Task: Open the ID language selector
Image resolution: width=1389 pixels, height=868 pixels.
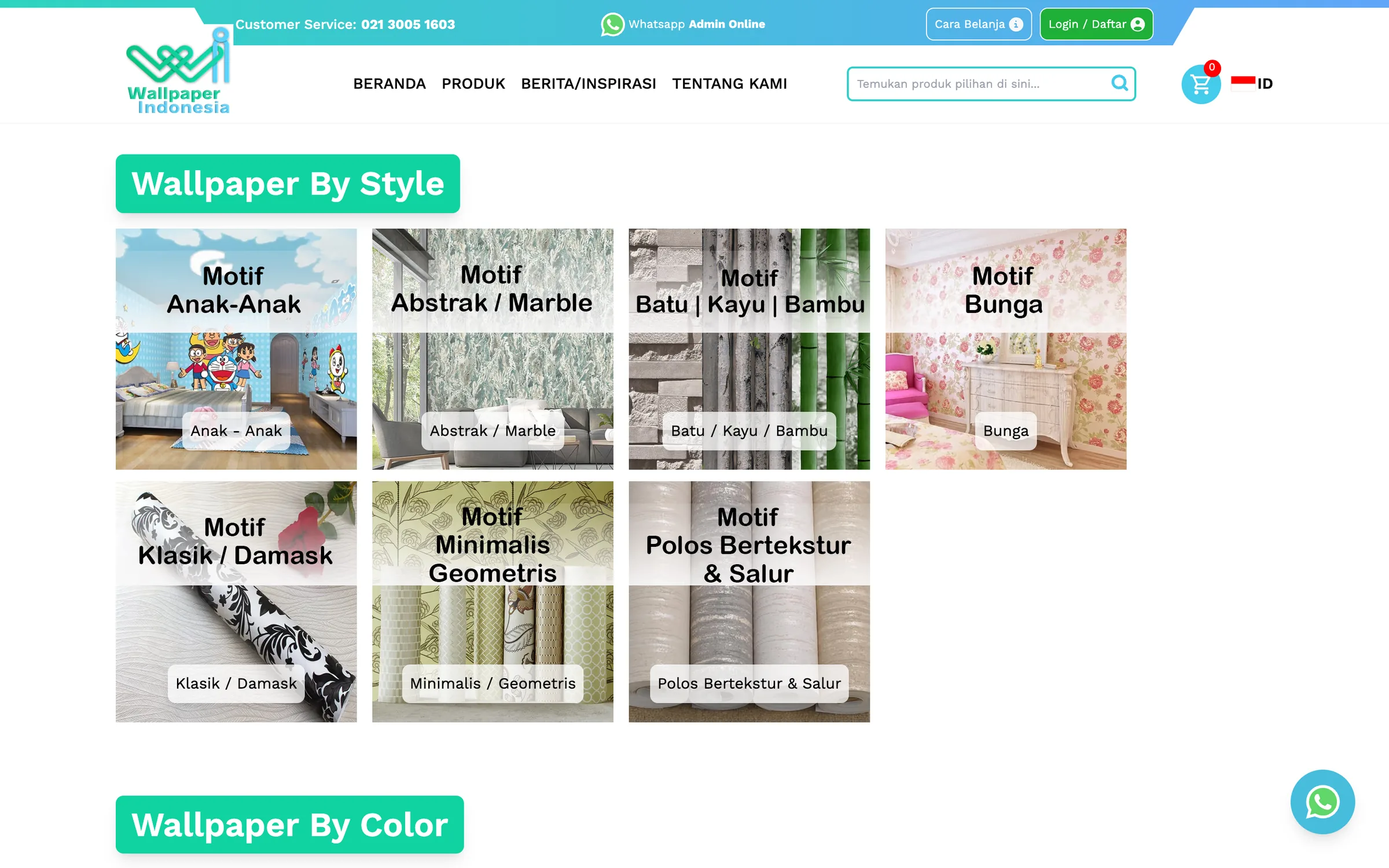Action: tap(1252, 84)
